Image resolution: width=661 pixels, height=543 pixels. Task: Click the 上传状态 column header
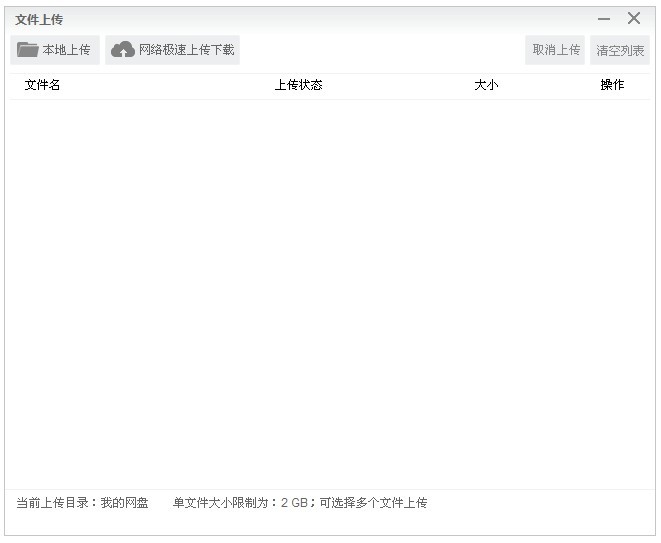coord(298,85)
